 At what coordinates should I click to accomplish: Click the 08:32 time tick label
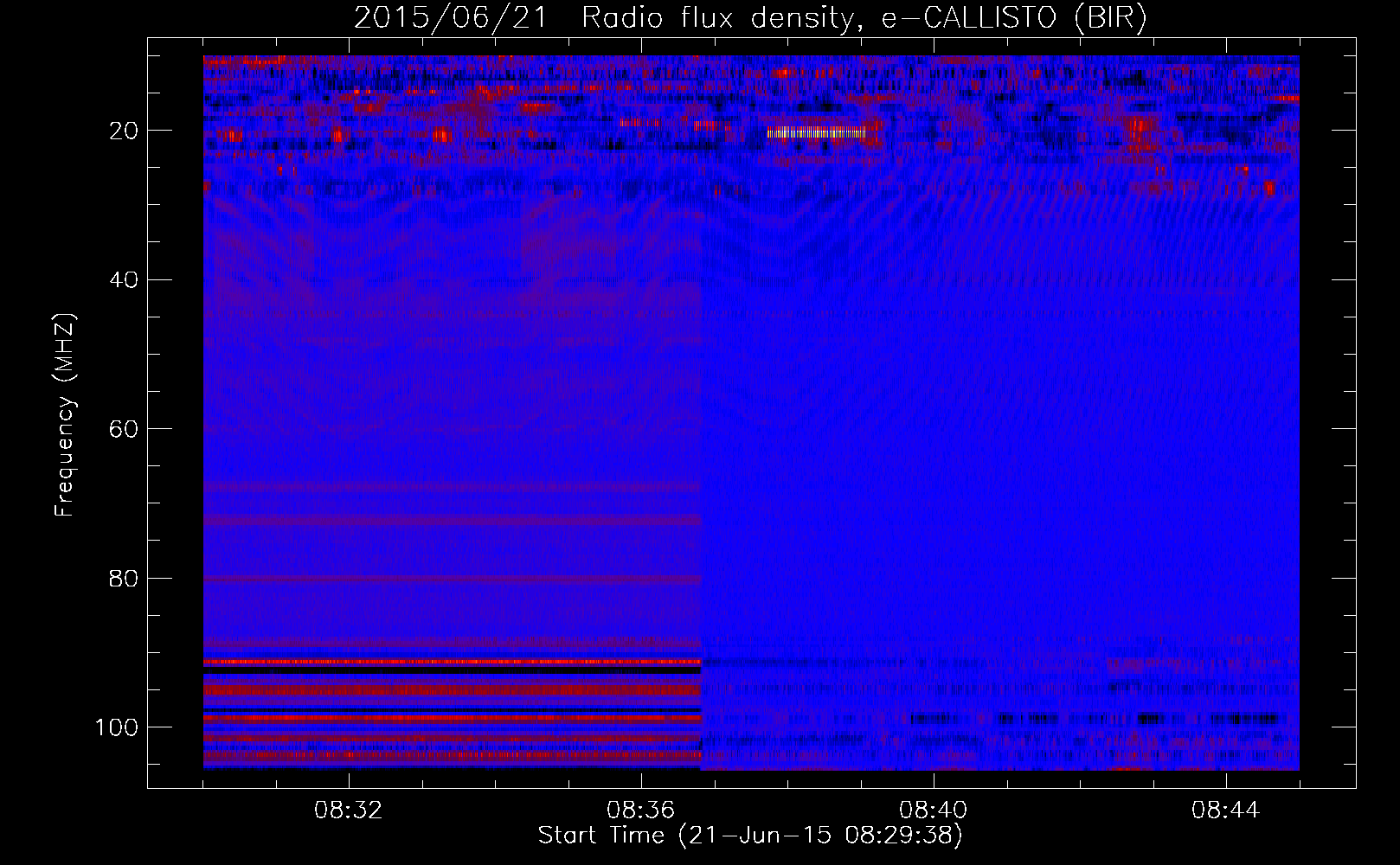tap(349, 811)
